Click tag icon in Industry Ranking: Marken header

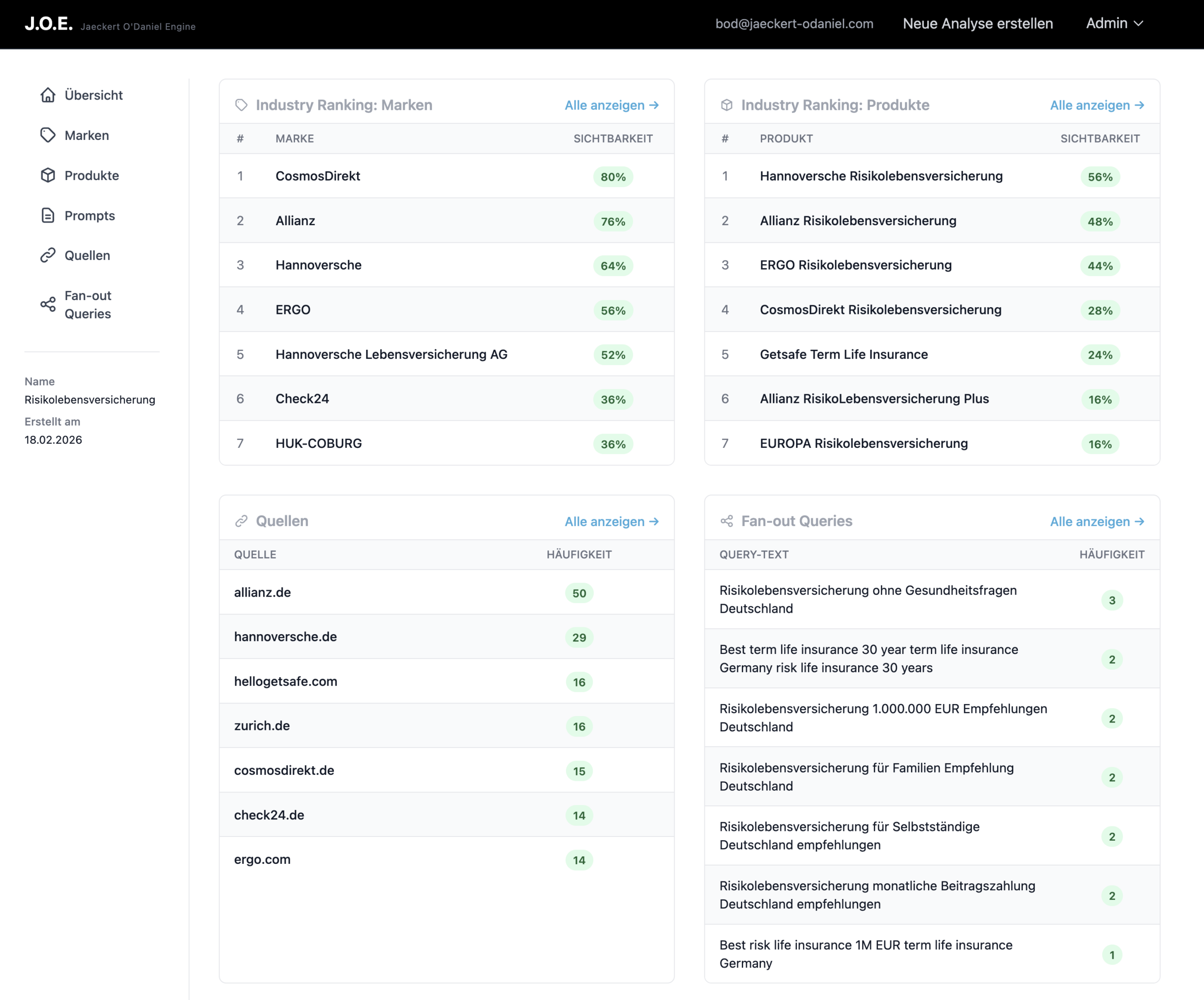[x=241, y=105]
